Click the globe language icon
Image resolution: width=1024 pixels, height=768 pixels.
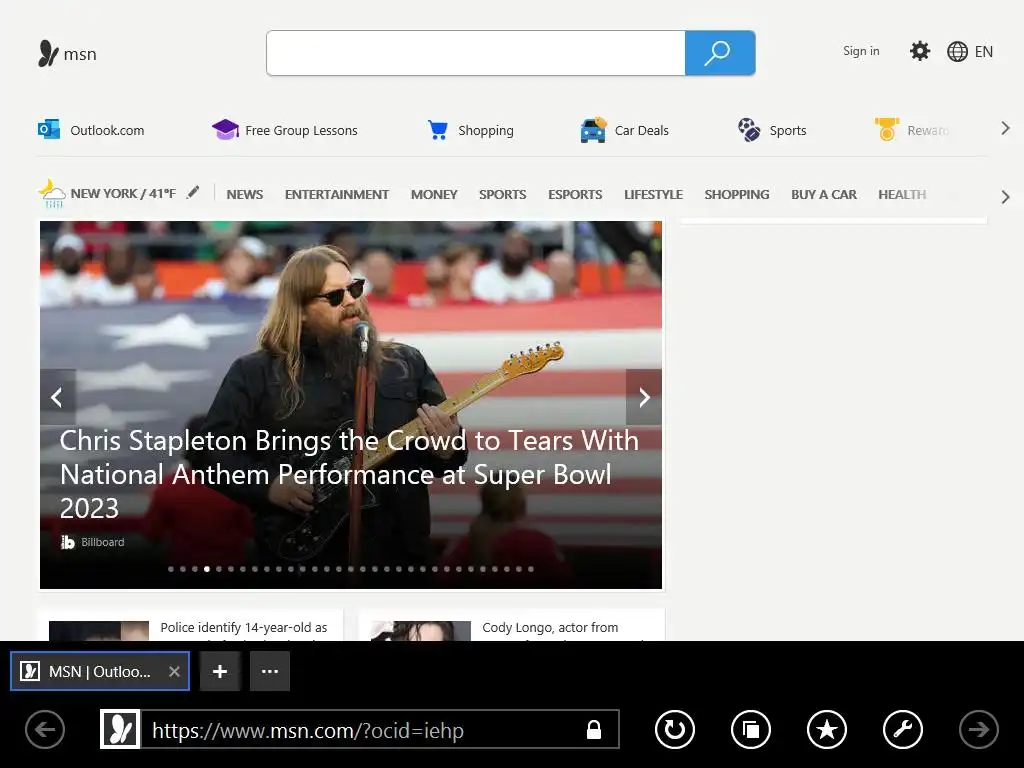[x=957, y=52]
